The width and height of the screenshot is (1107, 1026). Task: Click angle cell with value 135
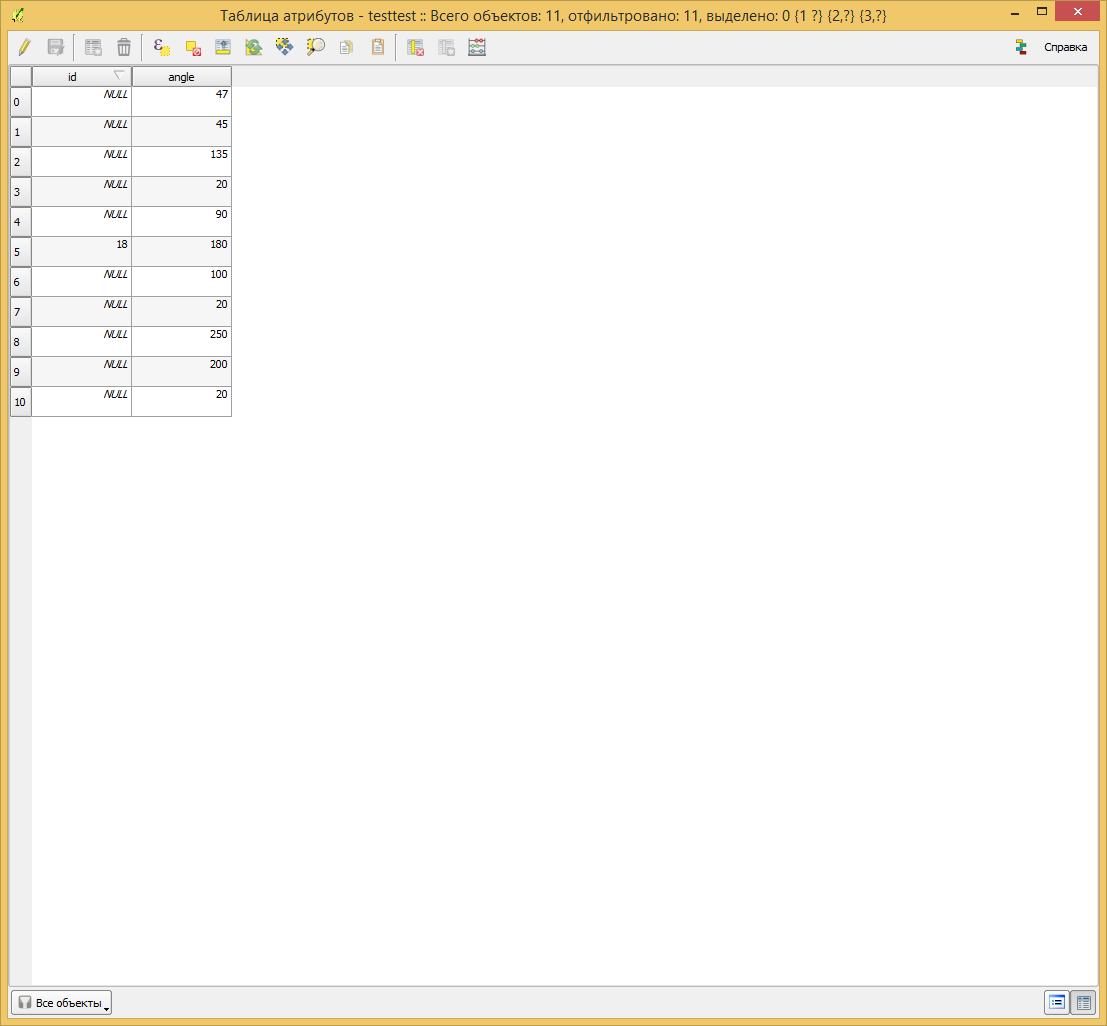pos(181,162)
